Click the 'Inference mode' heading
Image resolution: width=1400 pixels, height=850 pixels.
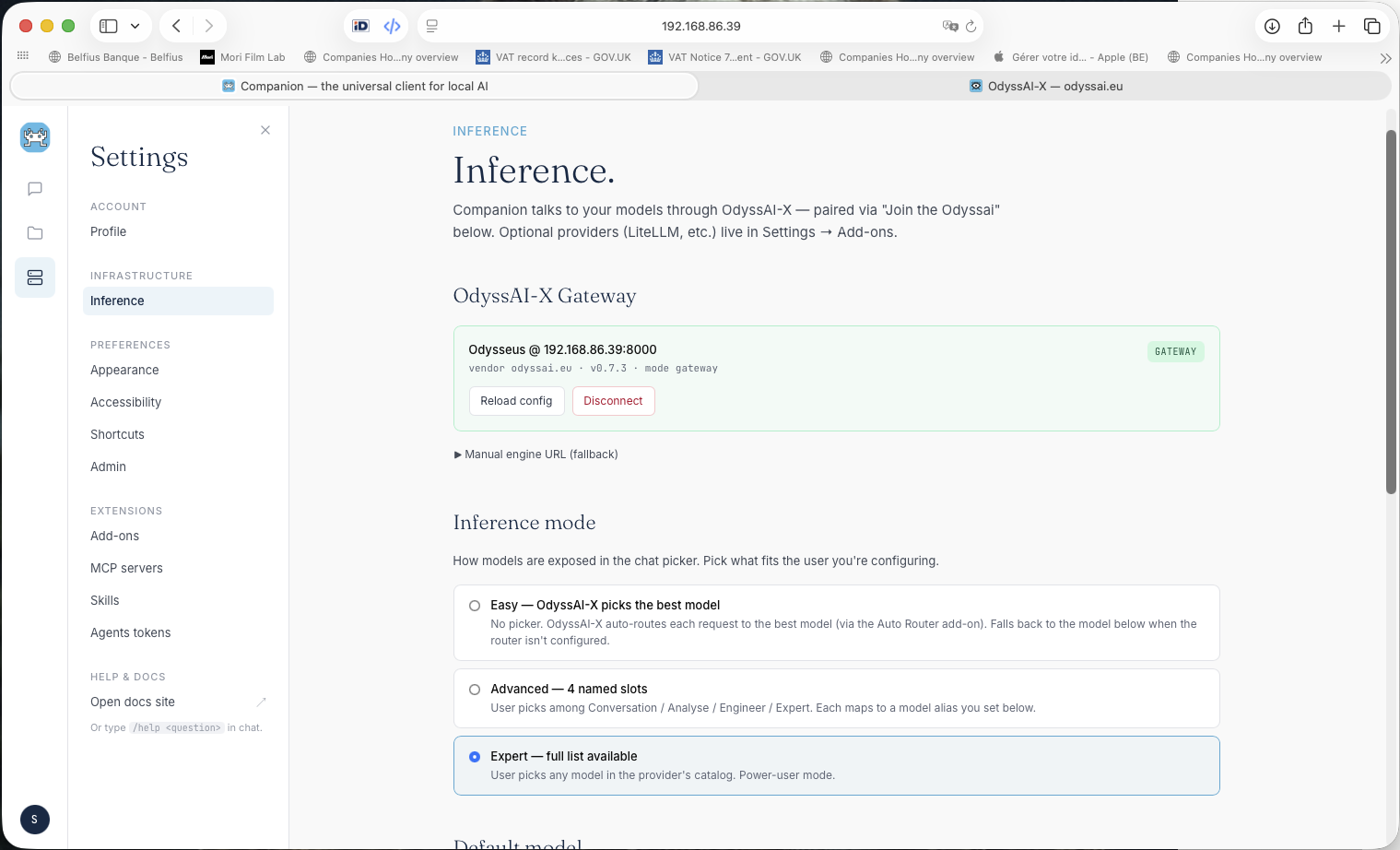coord(524,523)
